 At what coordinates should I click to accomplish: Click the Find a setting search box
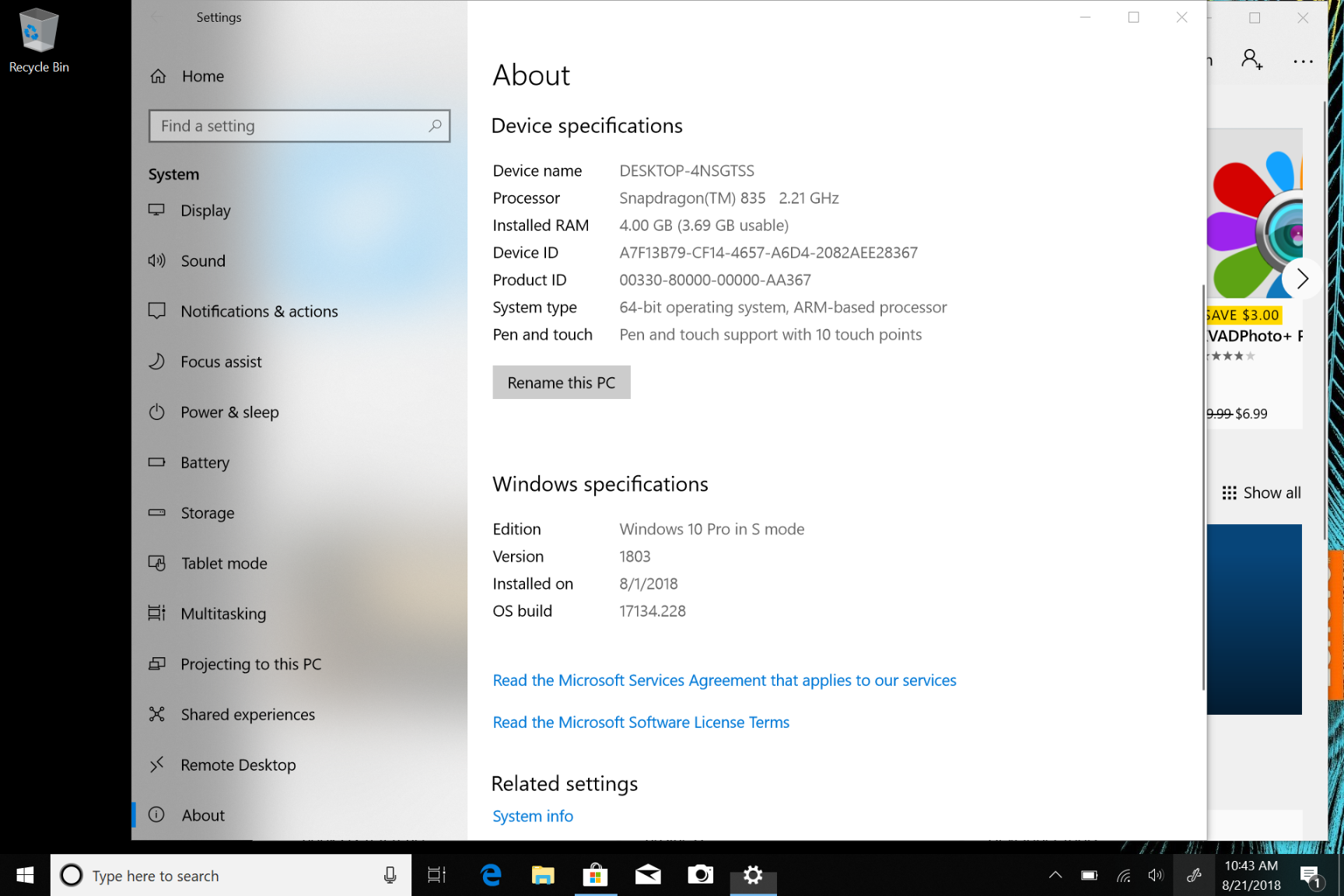pyautogui.click(x=299, y=126)
